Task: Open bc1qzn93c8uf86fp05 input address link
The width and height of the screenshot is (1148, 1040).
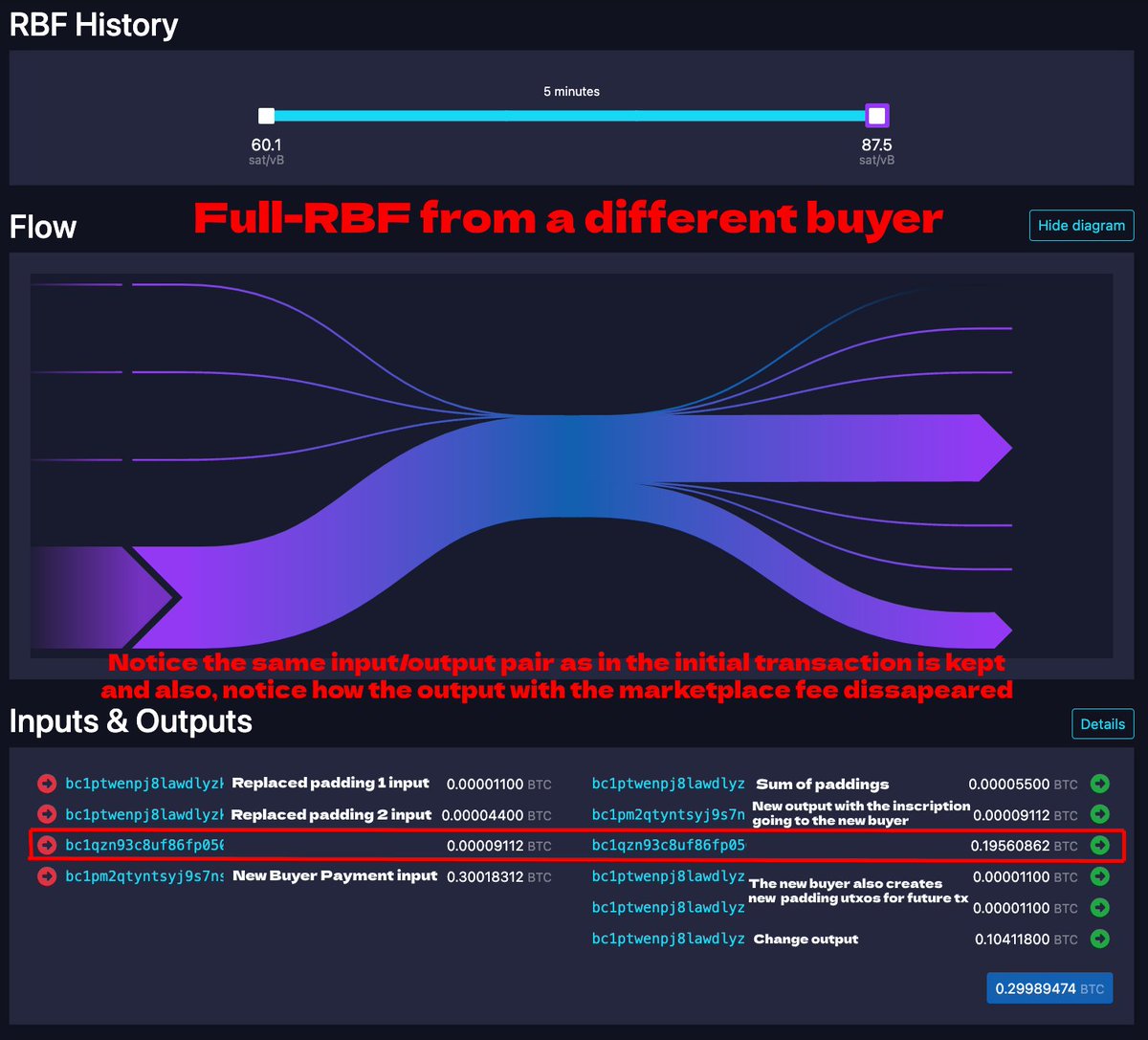Action: (144, 846)
